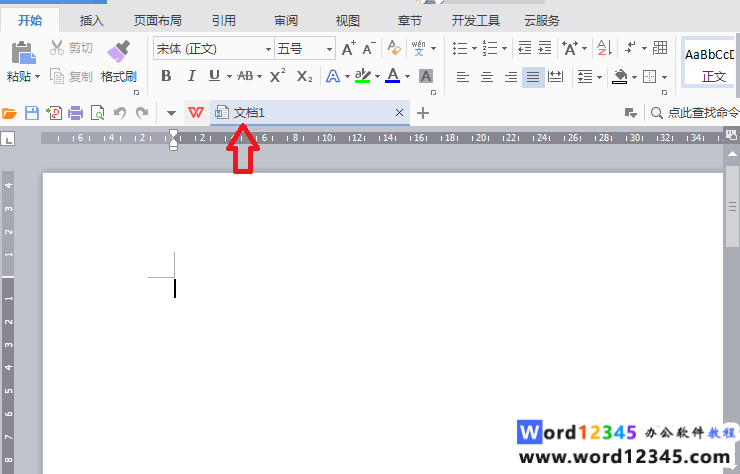Toggle Underline formatting

coord(214,76)
